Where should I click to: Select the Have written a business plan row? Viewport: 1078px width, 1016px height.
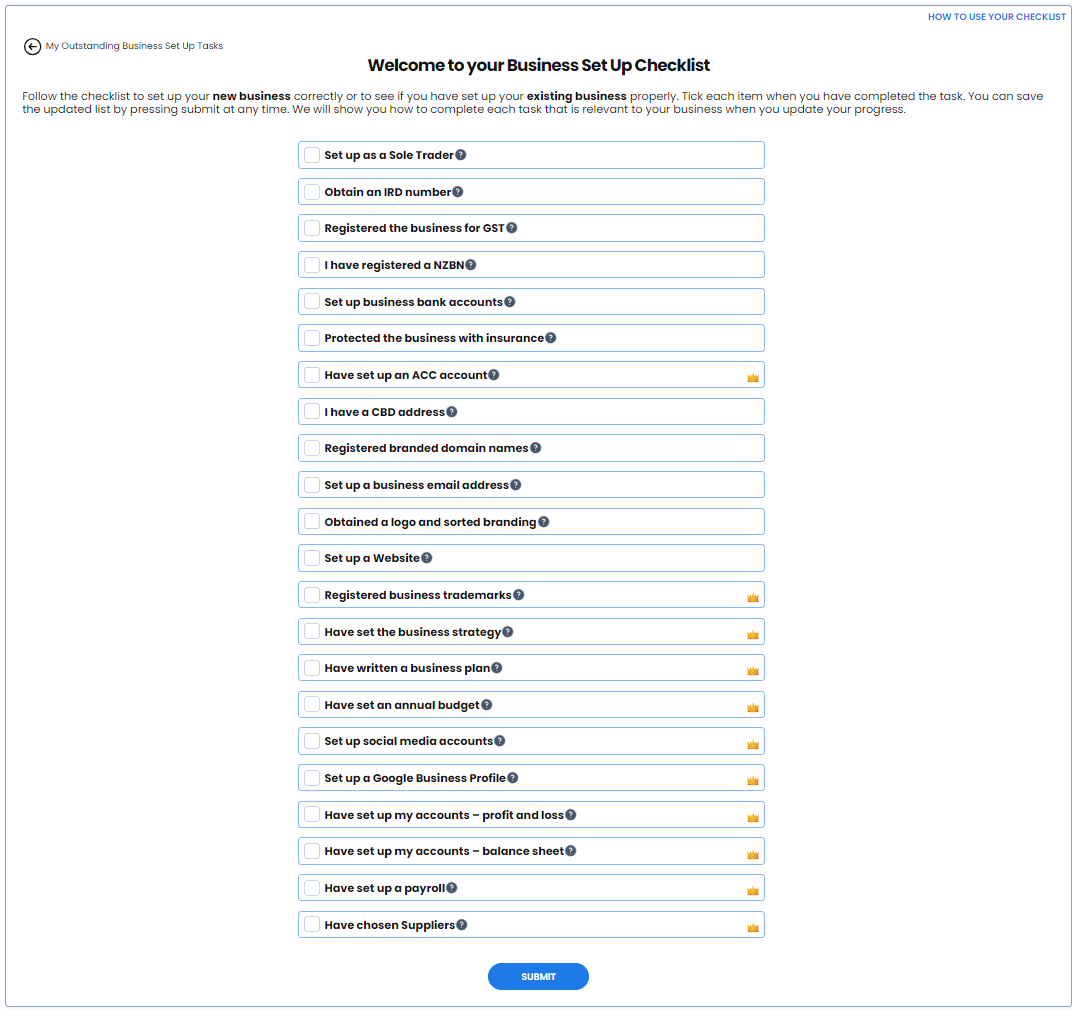(531, 667)
